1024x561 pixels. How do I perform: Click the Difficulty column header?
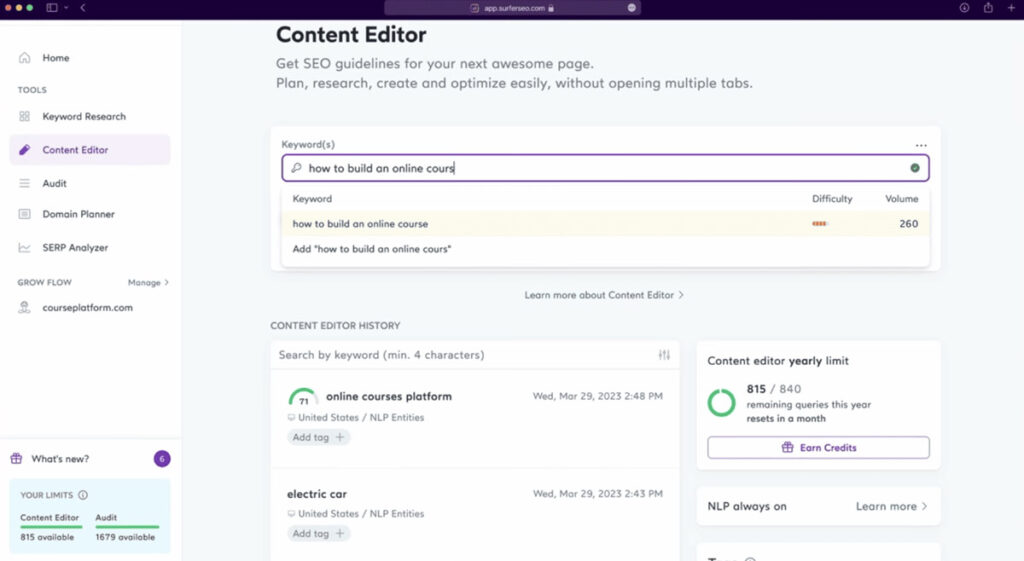[x=832, y=199]
